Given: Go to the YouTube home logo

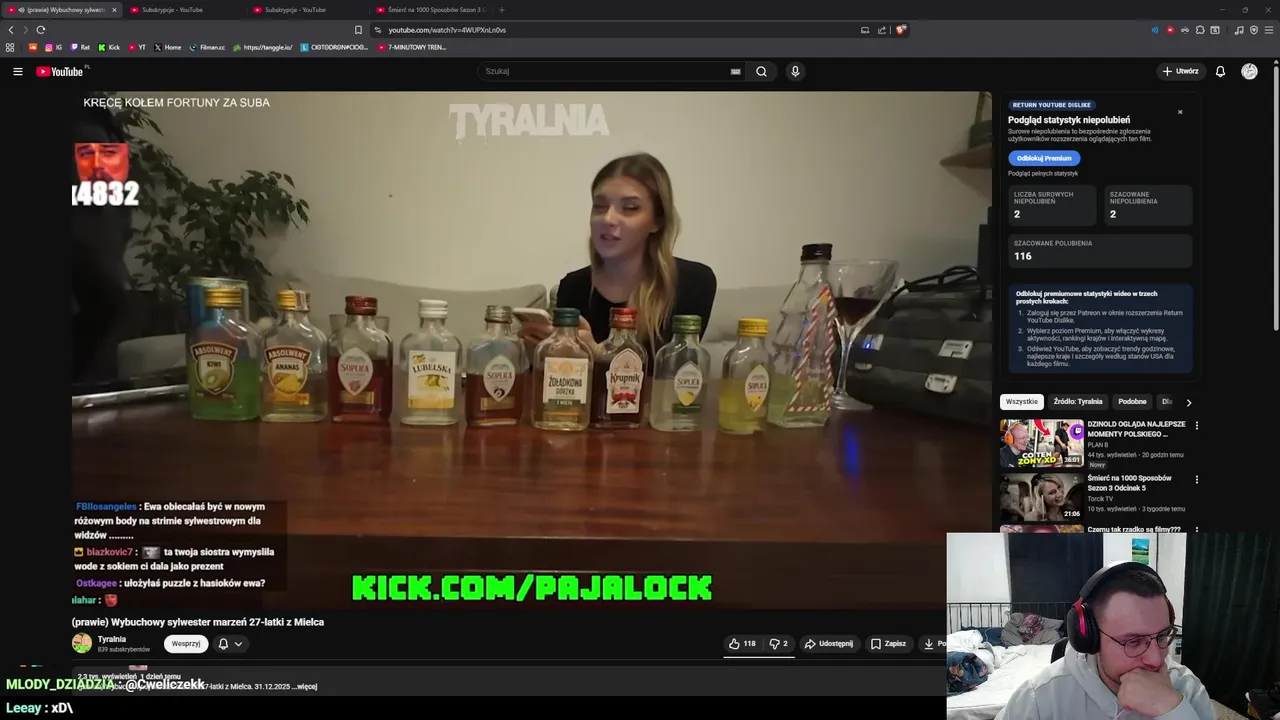Looking at the screenshot, I should coord(61,71).
